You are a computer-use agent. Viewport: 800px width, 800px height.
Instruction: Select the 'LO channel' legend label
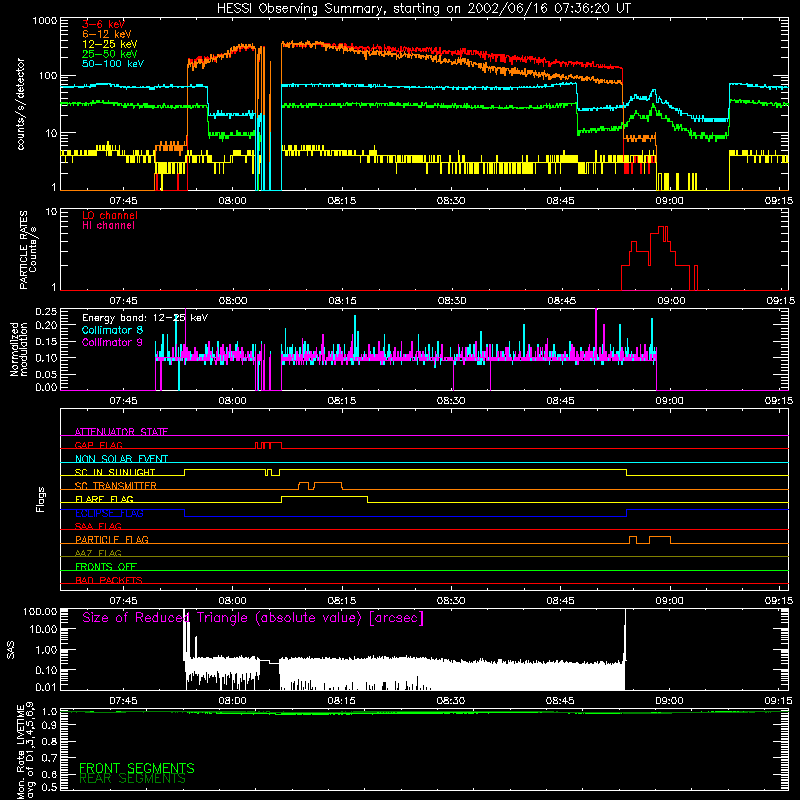110,215
